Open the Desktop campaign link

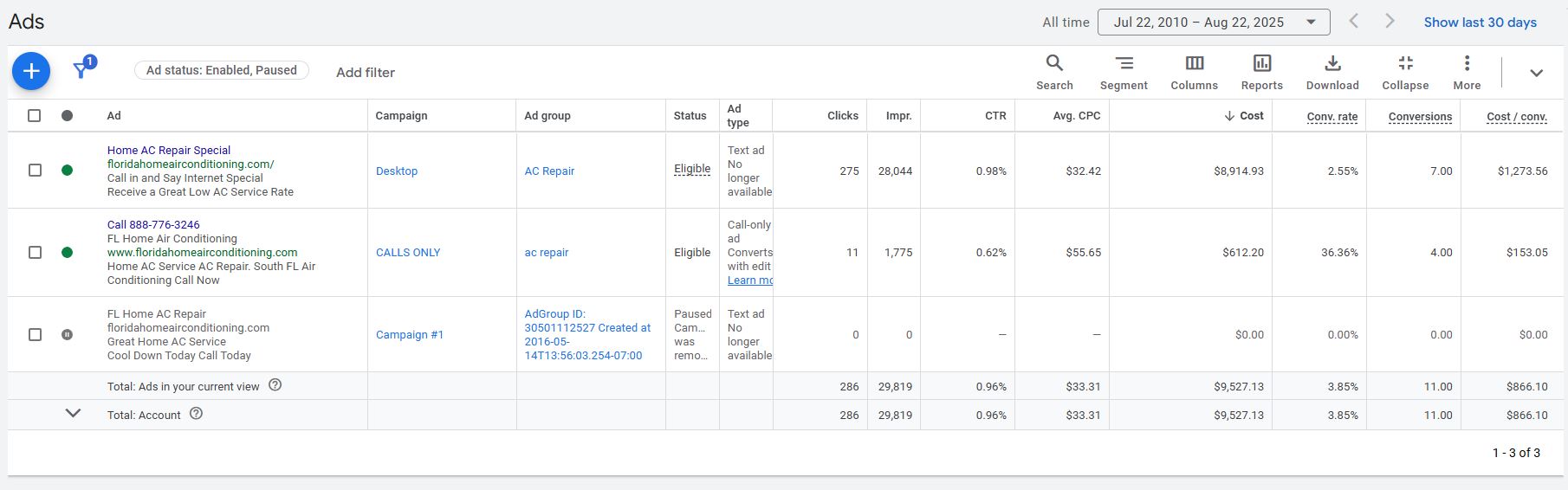pos(397,171)
